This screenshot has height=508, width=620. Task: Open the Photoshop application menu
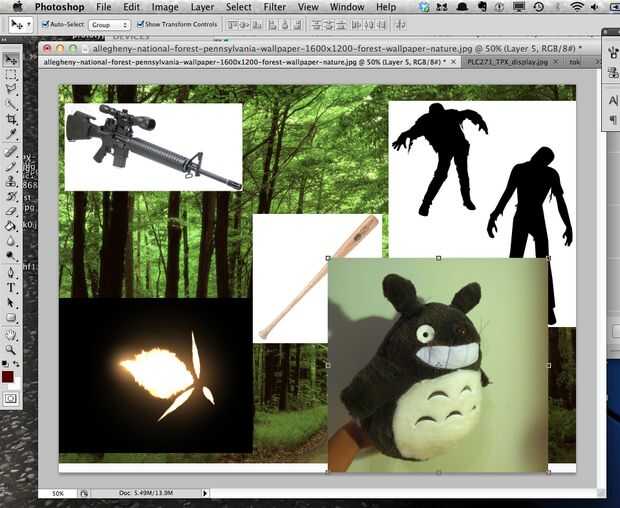(x=59, y=7)
